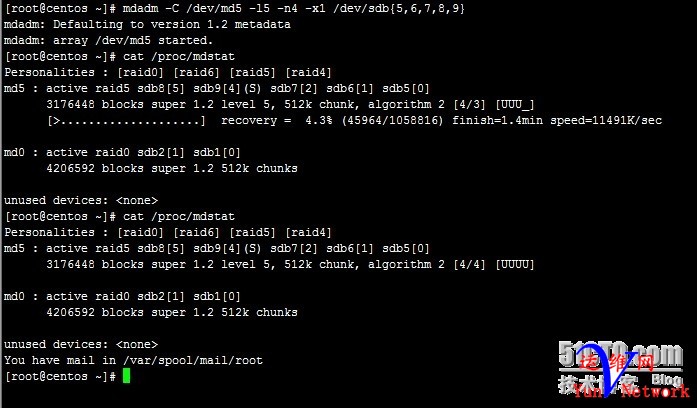Screen dimensions: 697x408
Task: Click the 'array /dev/md5 started.' message
Action: [x=133, y=40]
